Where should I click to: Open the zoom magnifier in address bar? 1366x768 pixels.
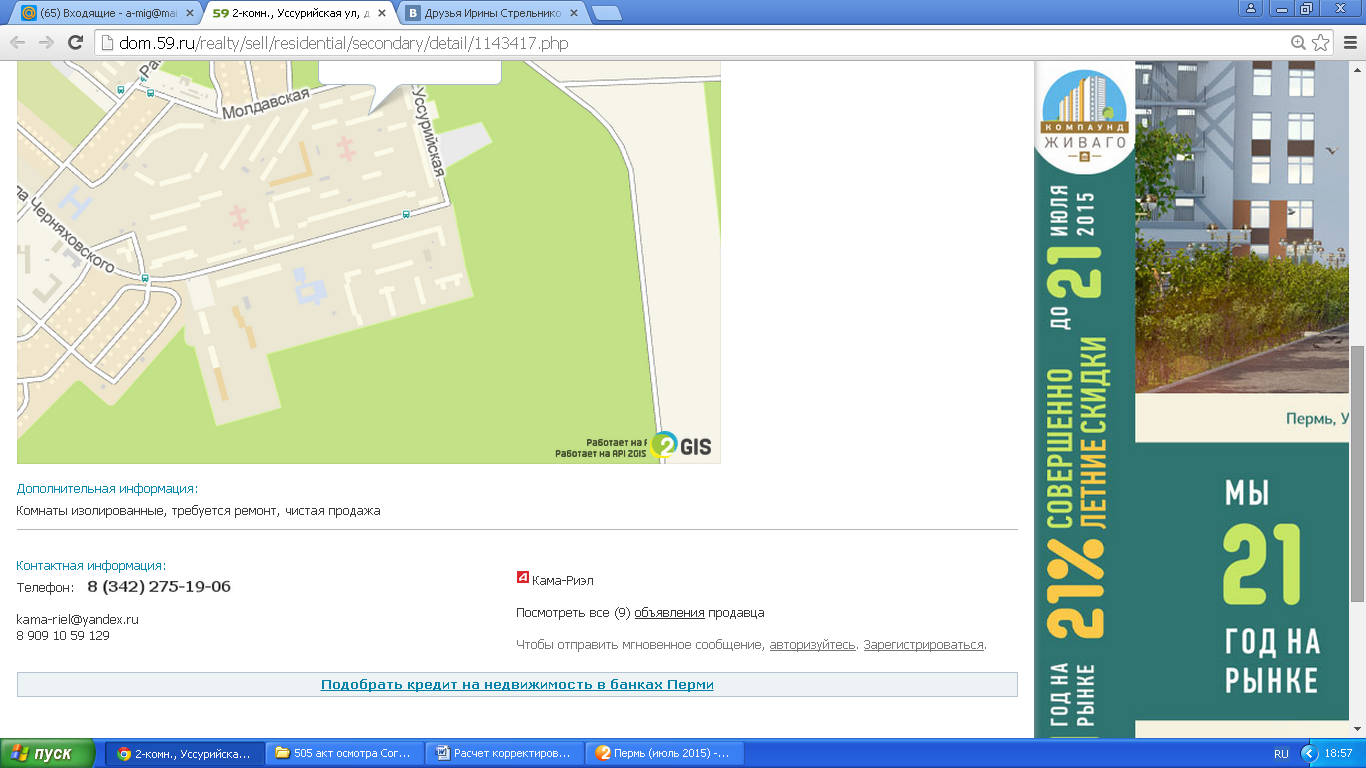coord(1298,42)
